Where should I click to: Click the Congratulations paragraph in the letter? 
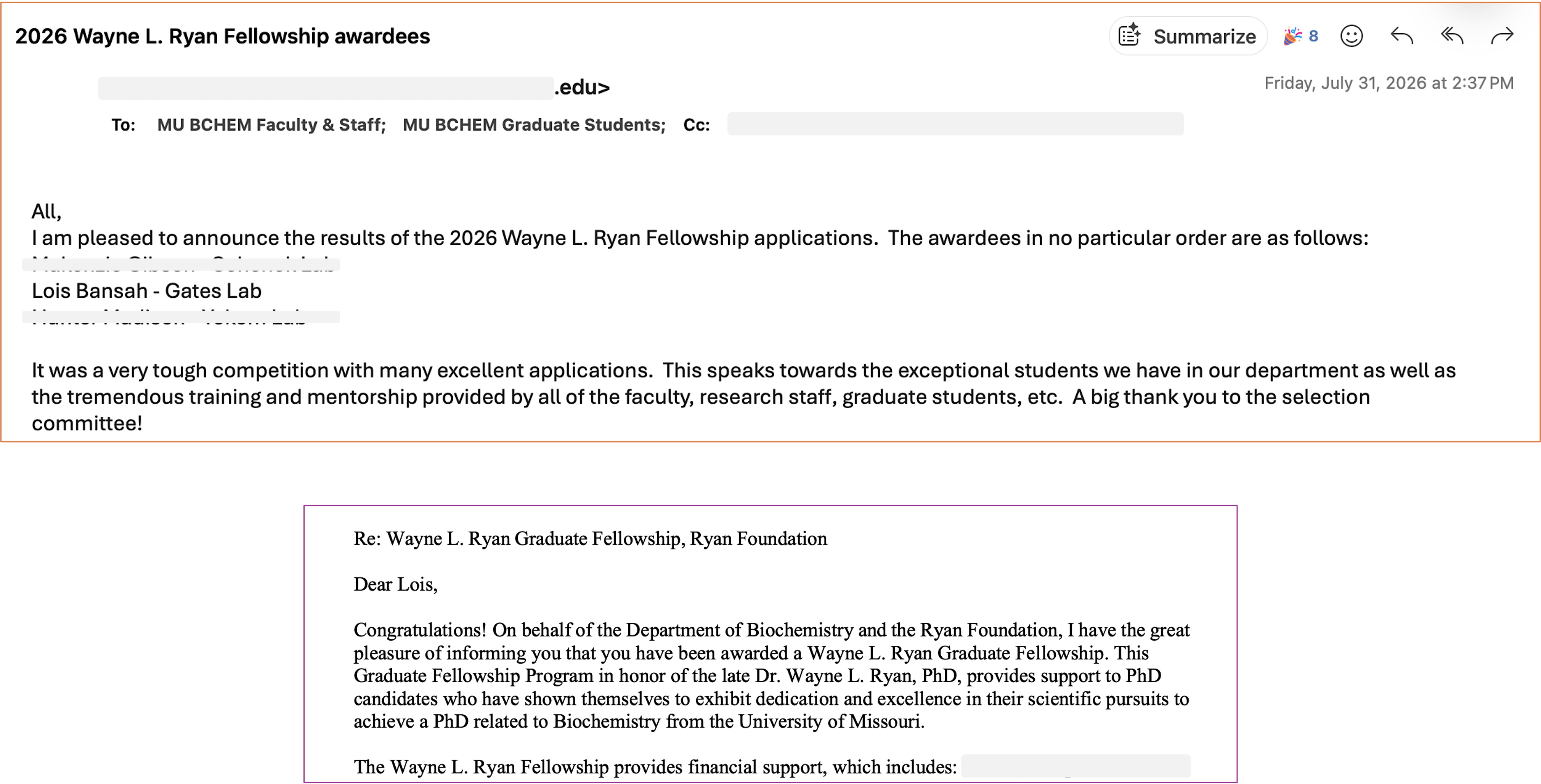click(772, 676)
